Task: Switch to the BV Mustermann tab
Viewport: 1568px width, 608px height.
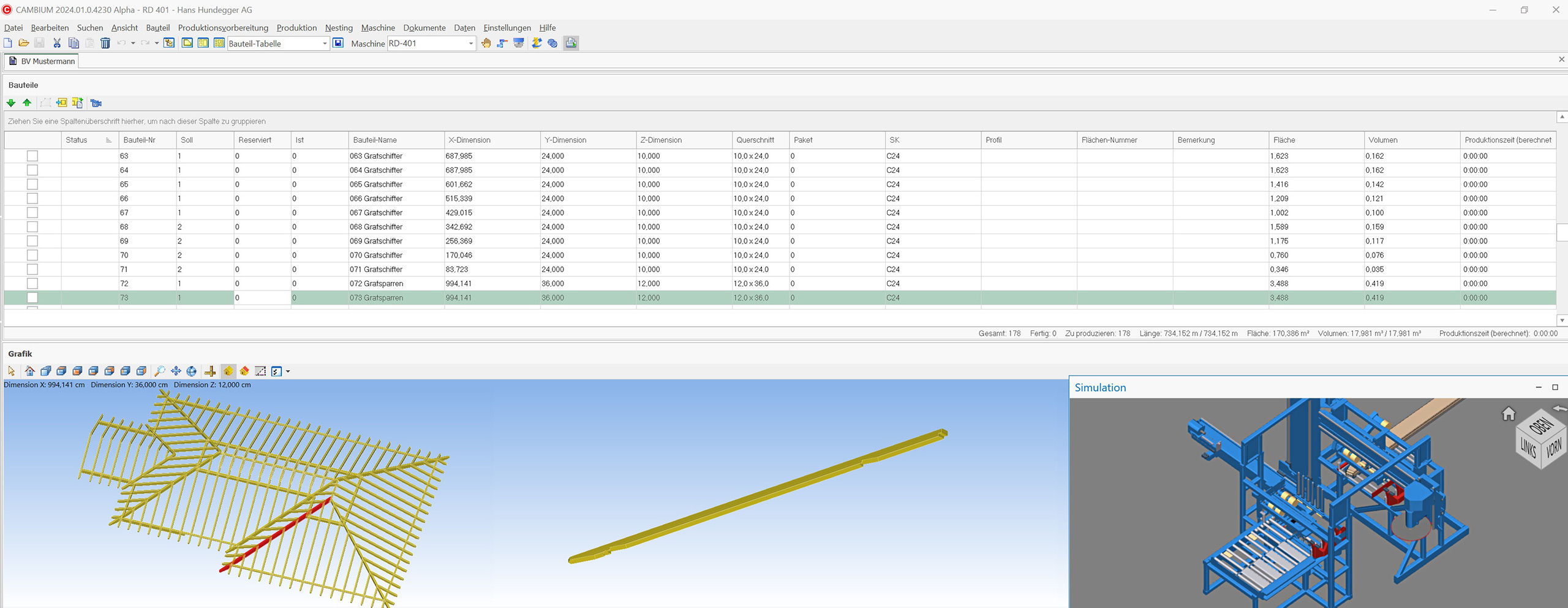Action: pos(42,61)
